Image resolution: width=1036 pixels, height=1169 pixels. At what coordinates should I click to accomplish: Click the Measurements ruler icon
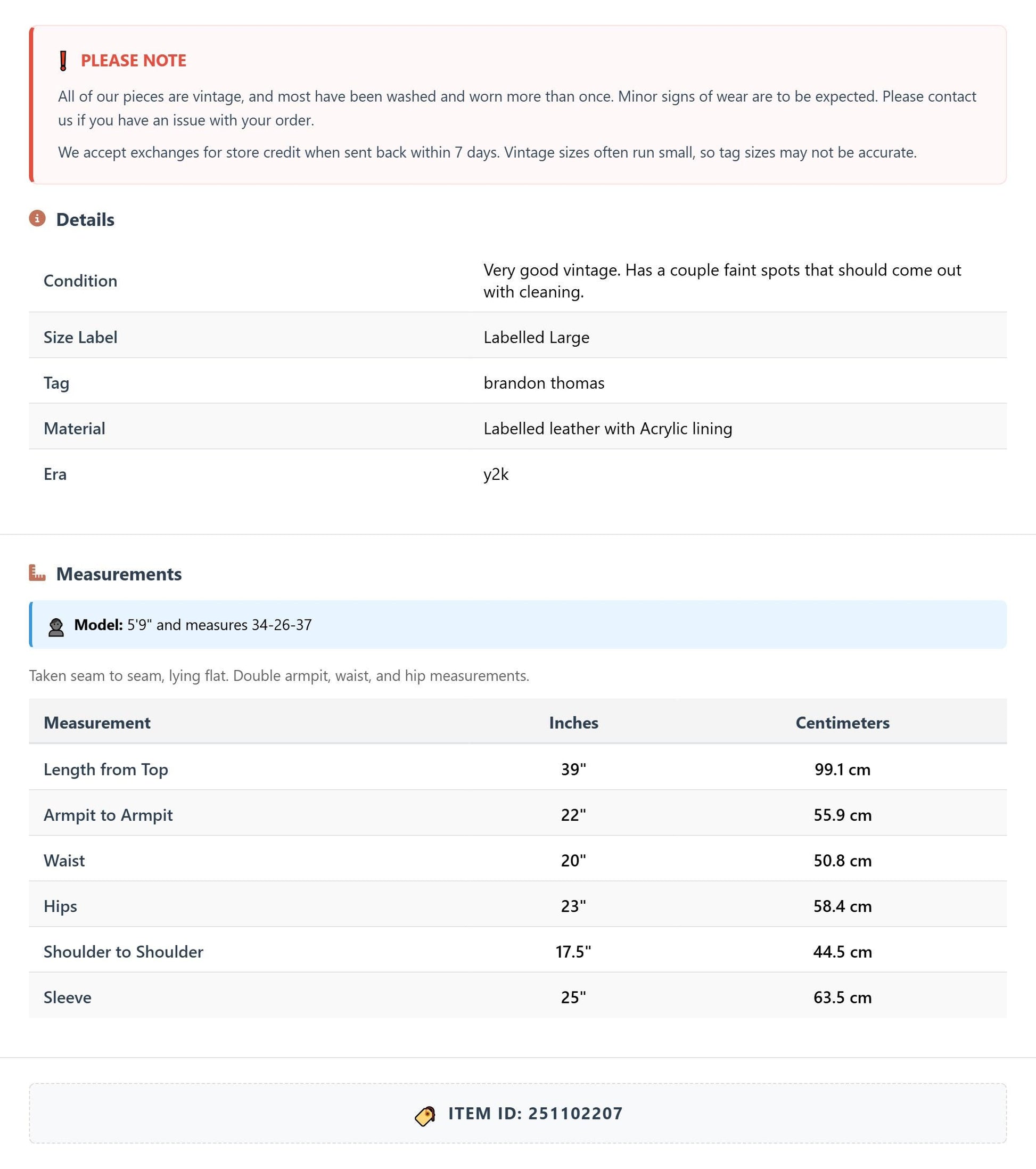tap(37, 573)
